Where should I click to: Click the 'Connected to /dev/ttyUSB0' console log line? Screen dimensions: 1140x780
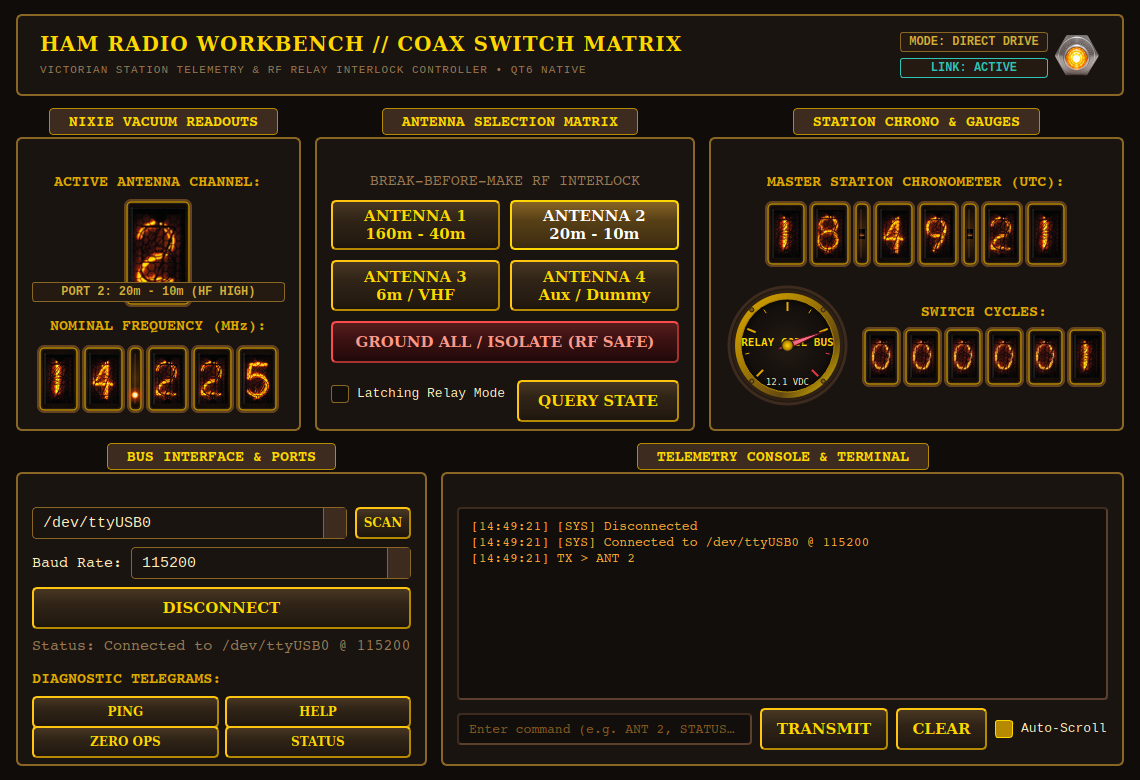pos(670,542)
